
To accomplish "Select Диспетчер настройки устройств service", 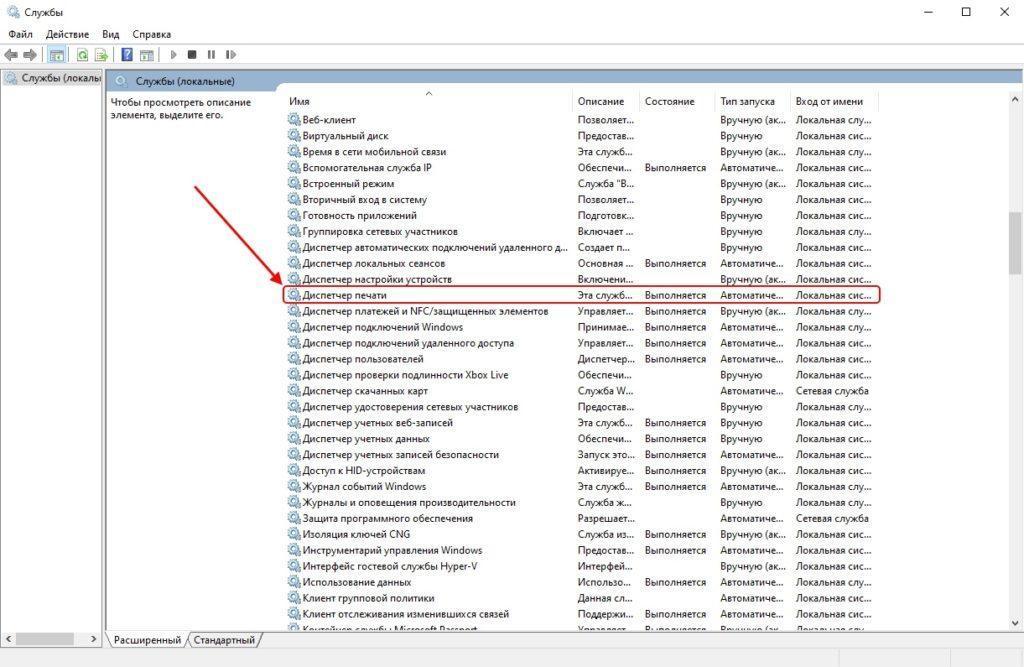I will click(x=377, y=280).
